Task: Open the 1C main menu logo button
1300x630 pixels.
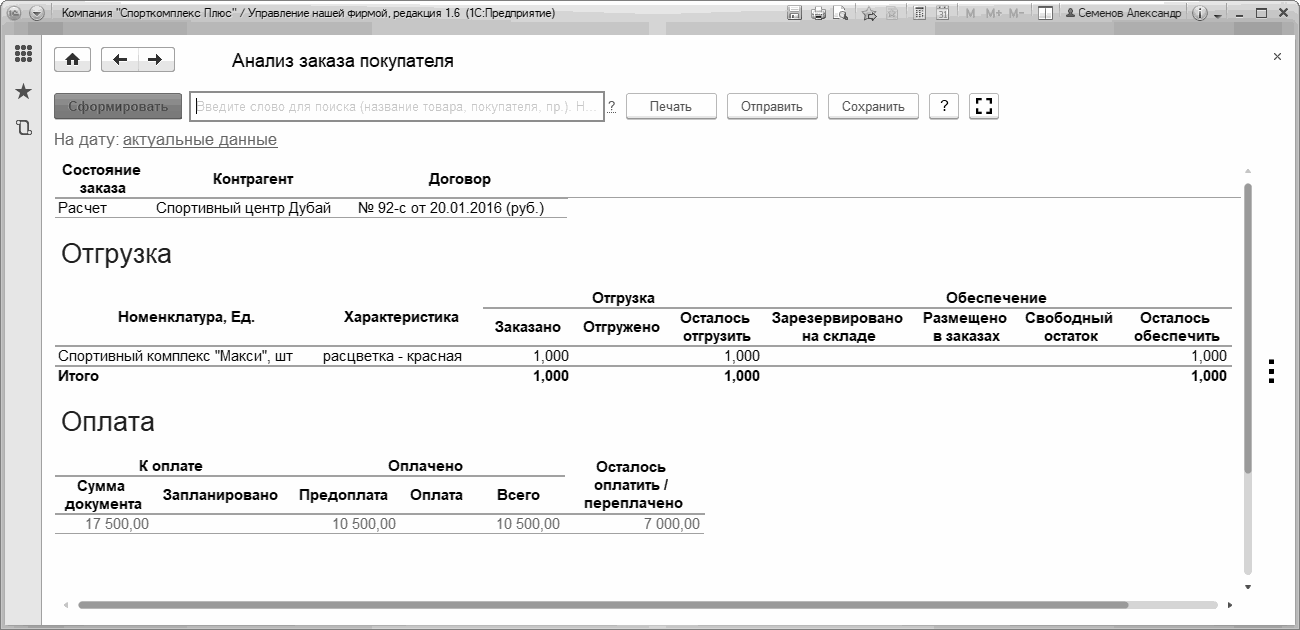Action: coord(15,14)
